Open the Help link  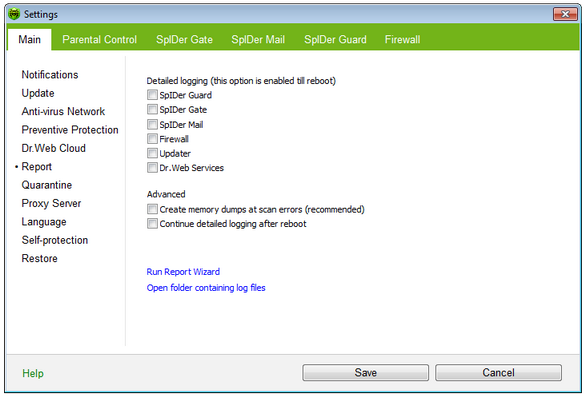click(33, 373)
